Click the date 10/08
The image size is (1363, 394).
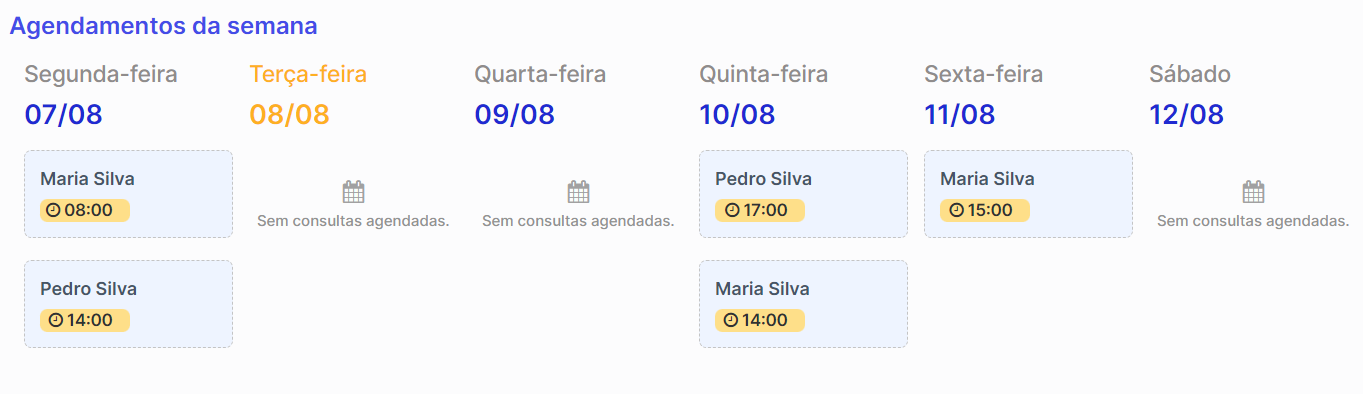(x=737, y=114)
